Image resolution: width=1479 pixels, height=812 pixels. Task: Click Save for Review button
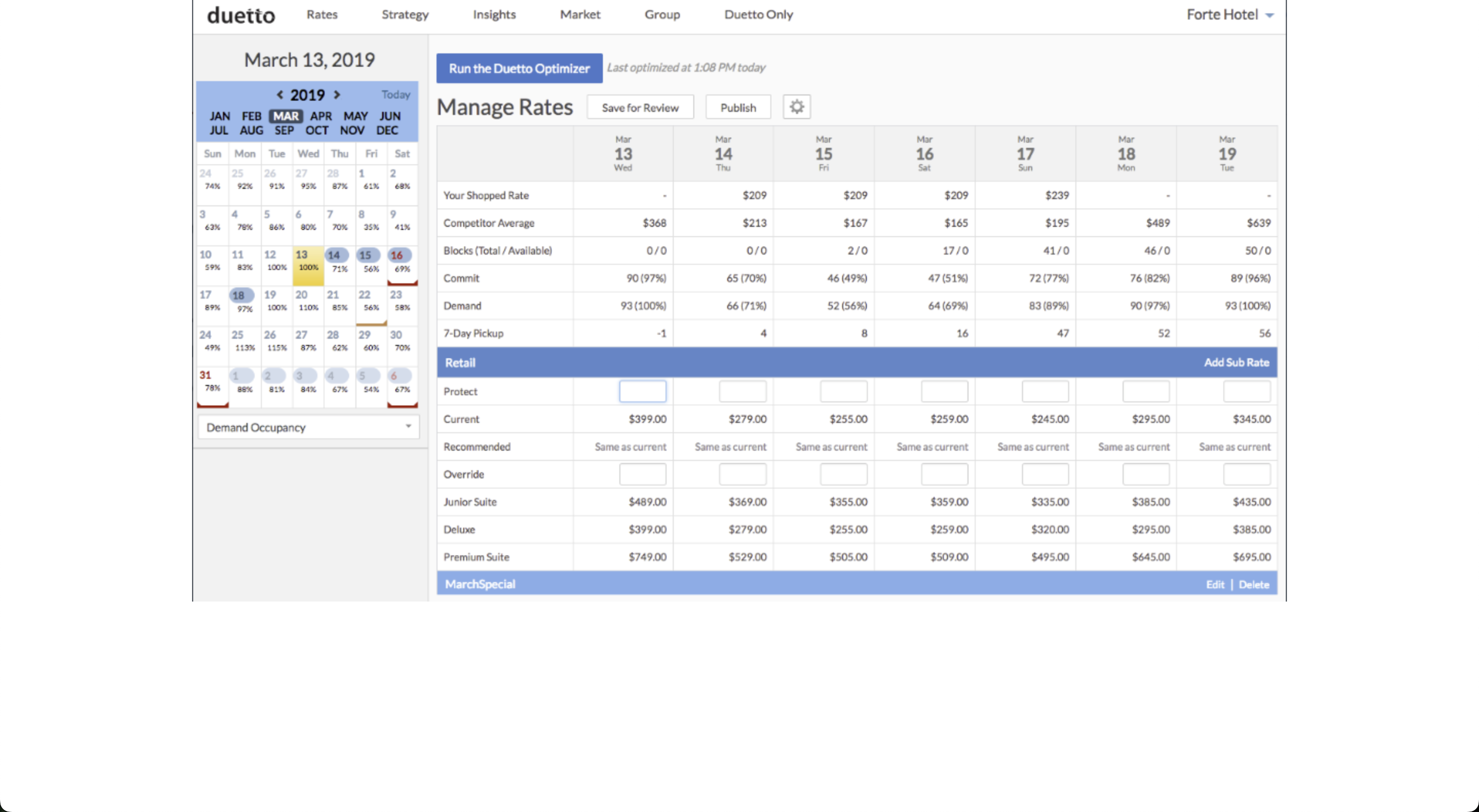639,107
